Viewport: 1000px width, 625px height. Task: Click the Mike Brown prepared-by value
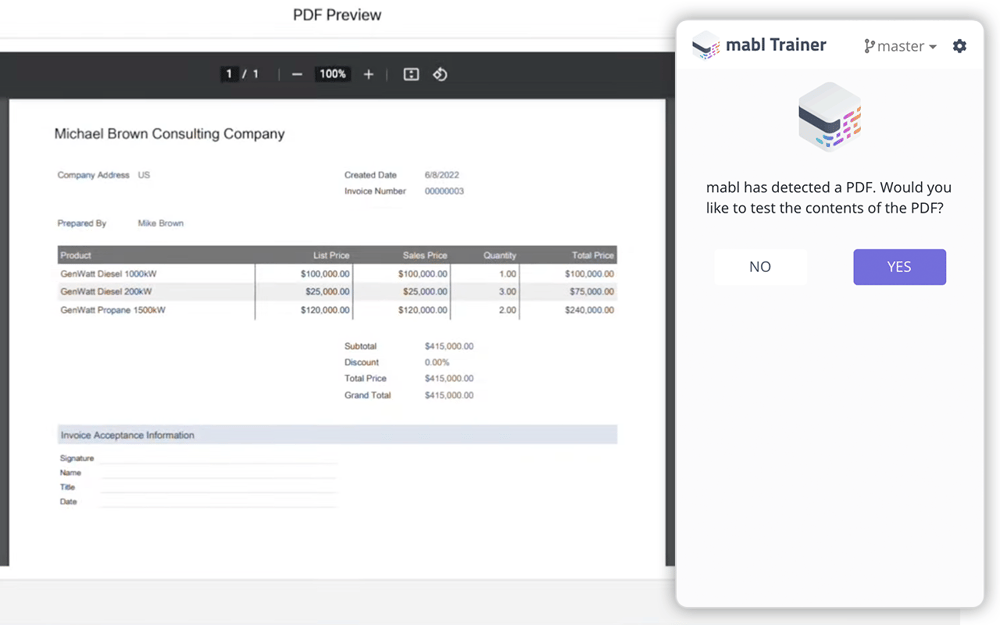point(161,223)
